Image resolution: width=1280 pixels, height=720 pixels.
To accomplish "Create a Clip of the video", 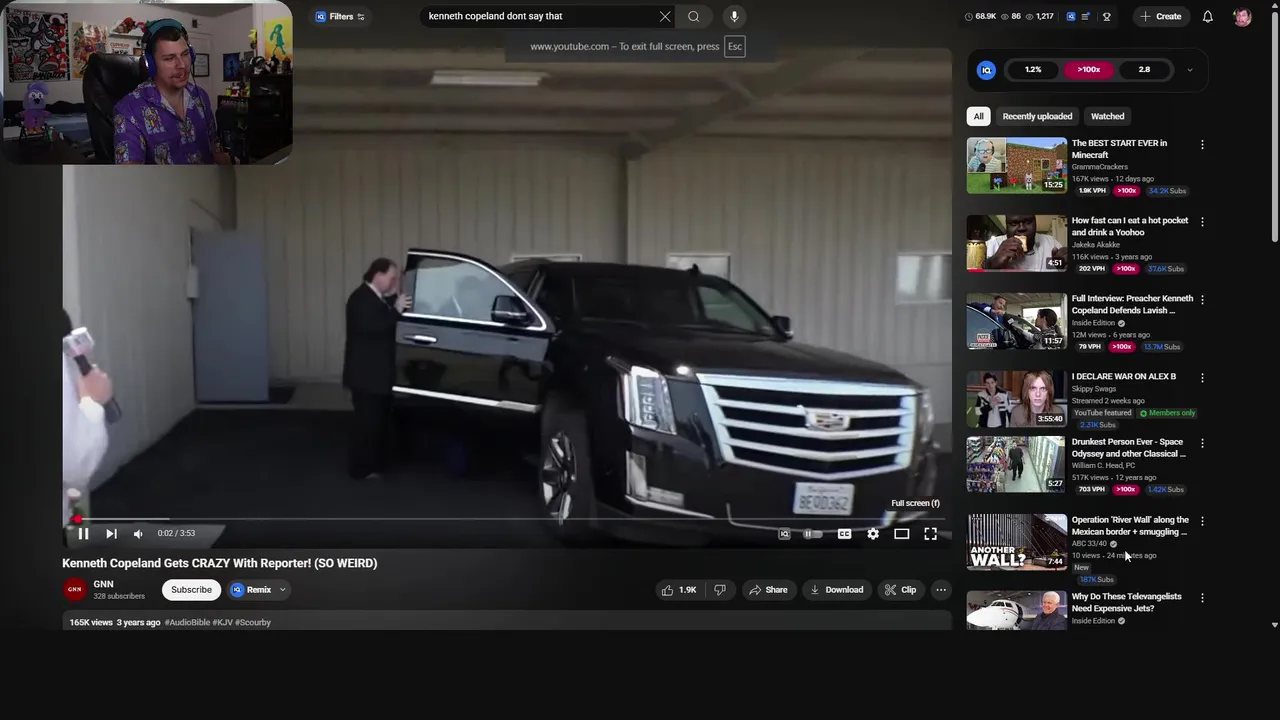I will coord(900,590).
